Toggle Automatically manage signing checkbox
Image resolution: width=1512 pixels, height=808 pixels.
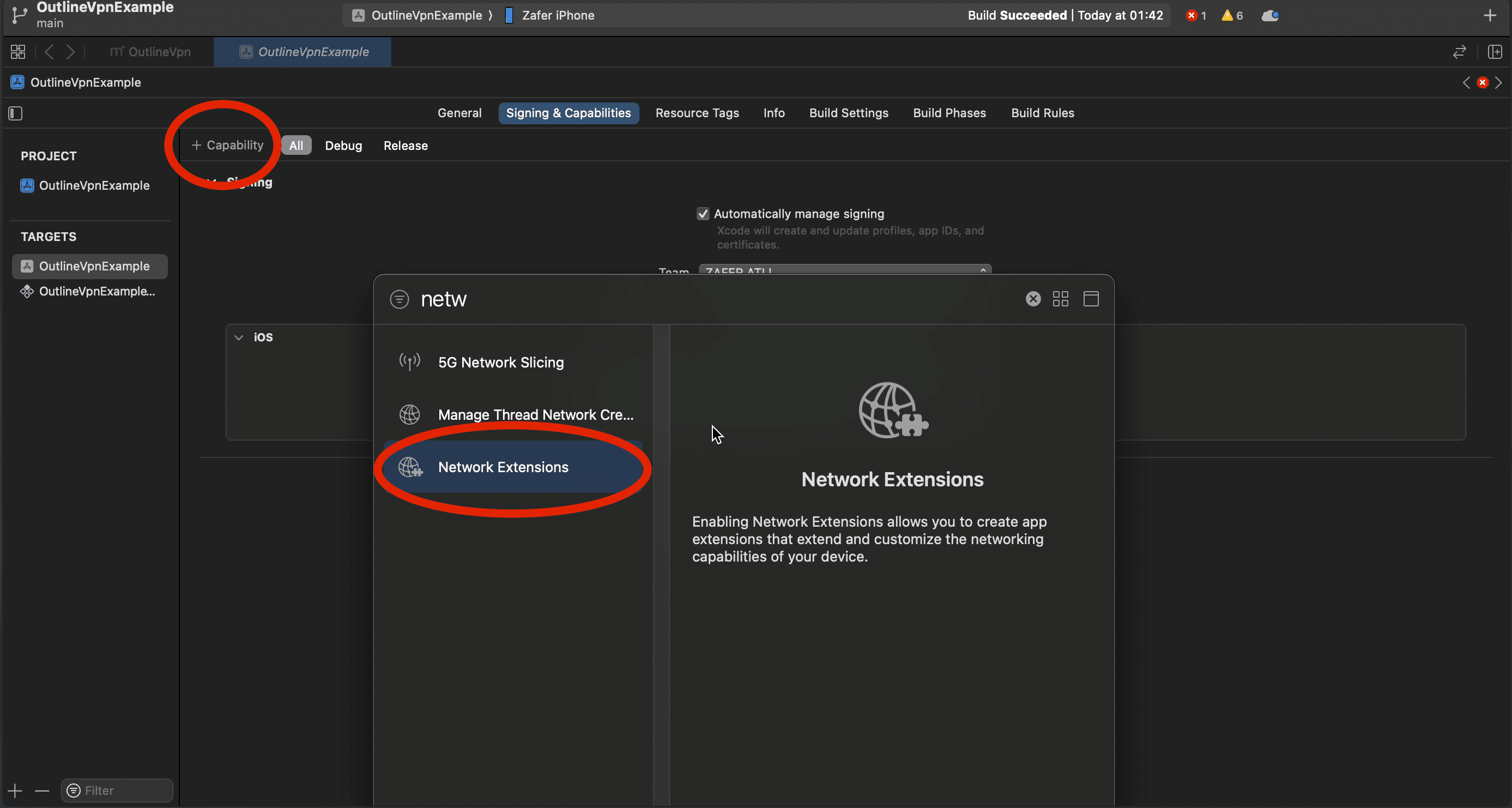coord(703,214)
